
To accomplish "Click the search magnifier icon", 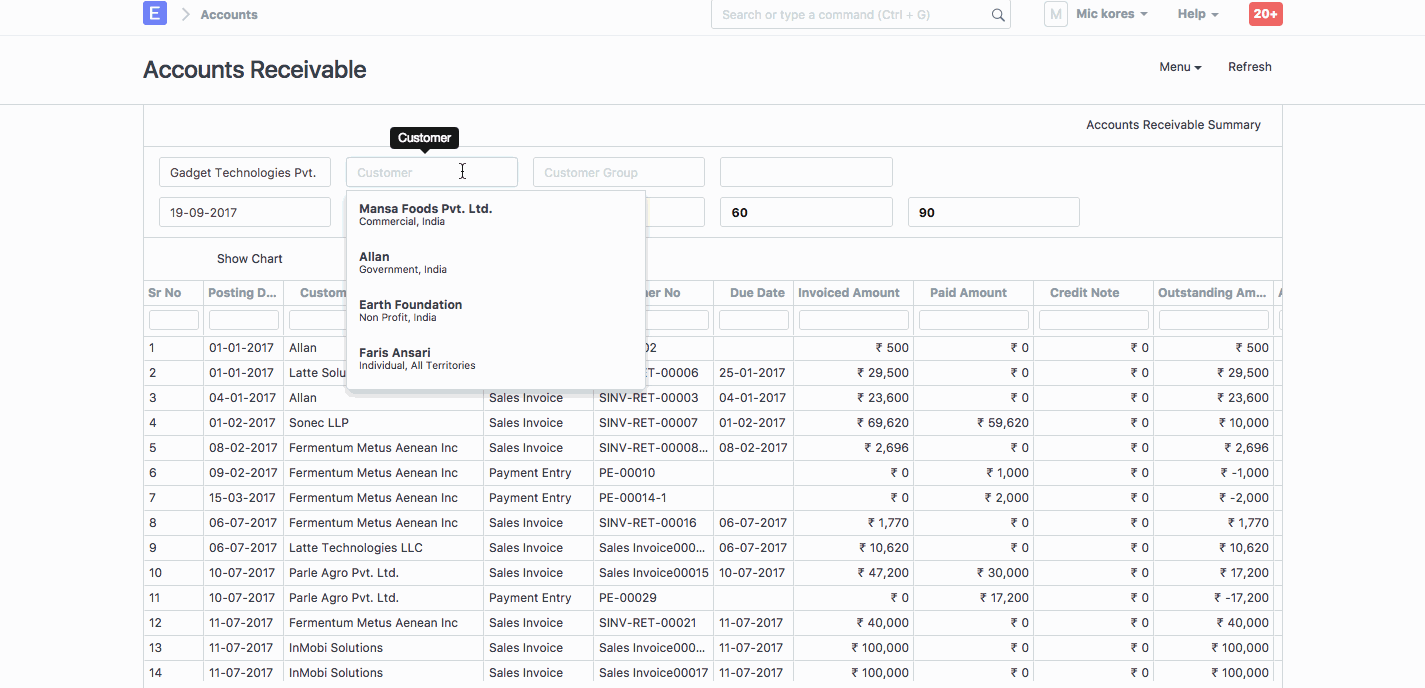I will pos(998,15).
